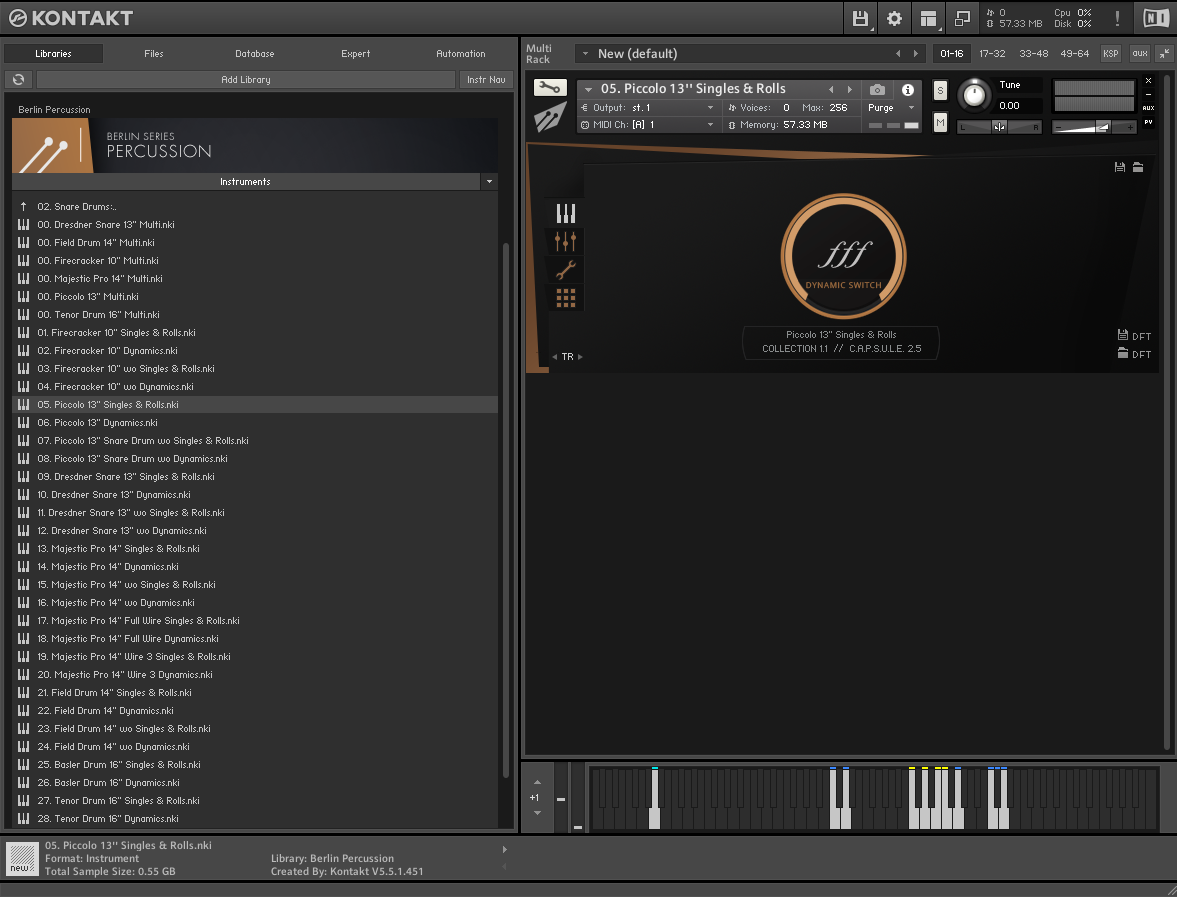Take a snapshot with the camera icon
The image size is (1177, 897).
pos(877,89)
